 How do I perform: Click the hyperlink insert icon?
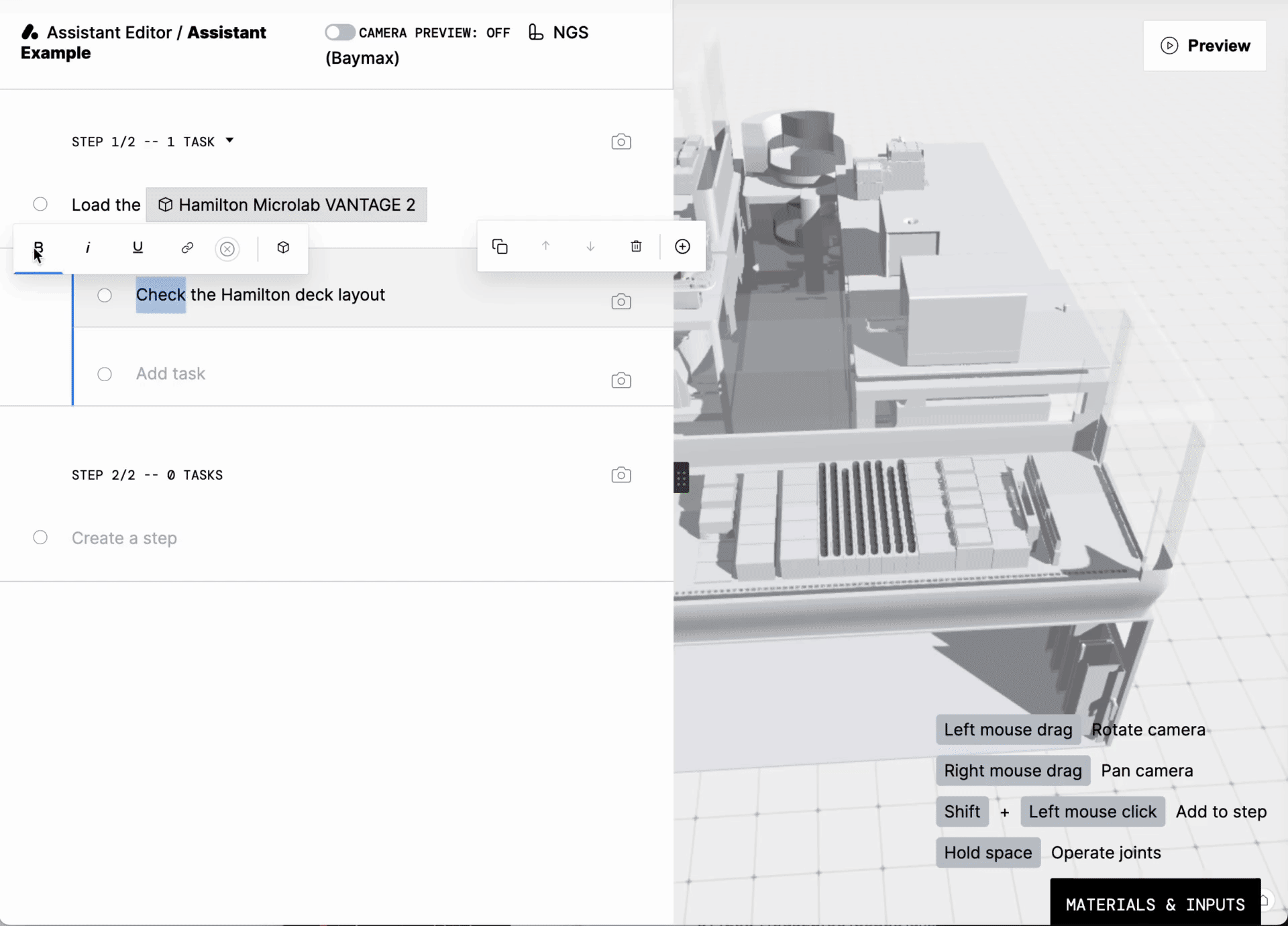tap(187, 247)
